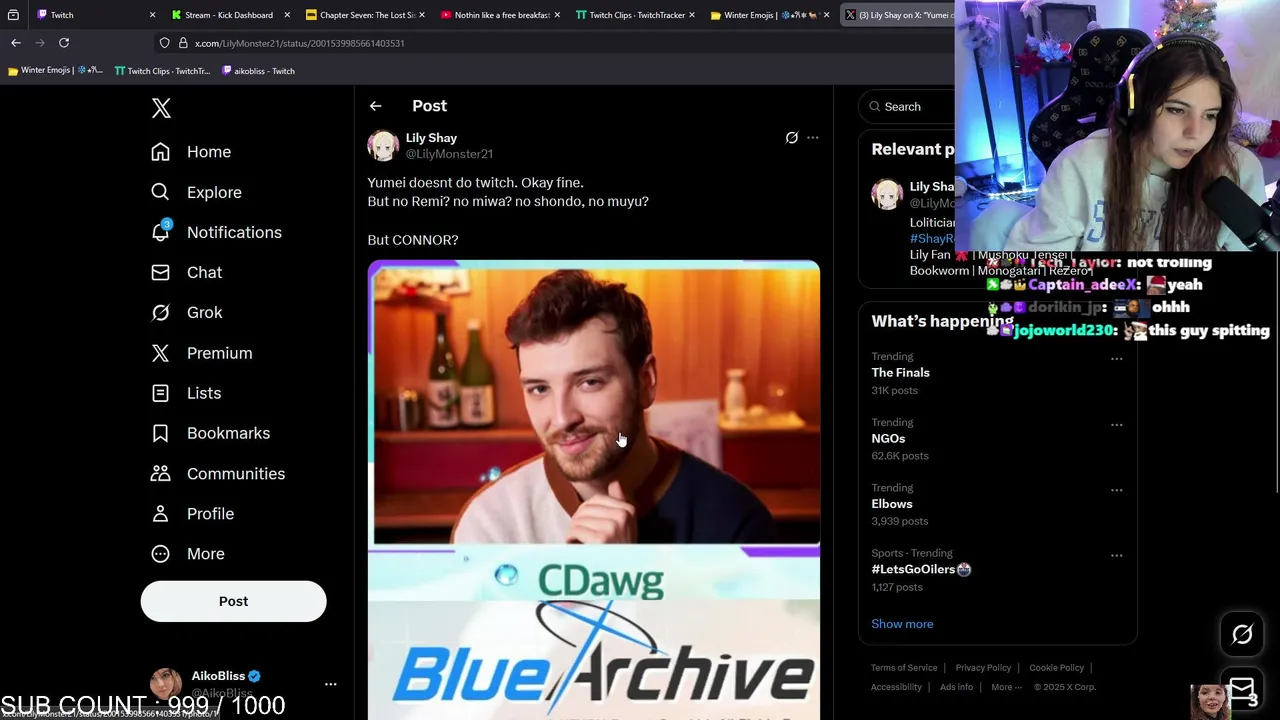1280x720 pixels.
Task: Open the Winter Emojis bookmark
Action: click(x=55, y=71)
